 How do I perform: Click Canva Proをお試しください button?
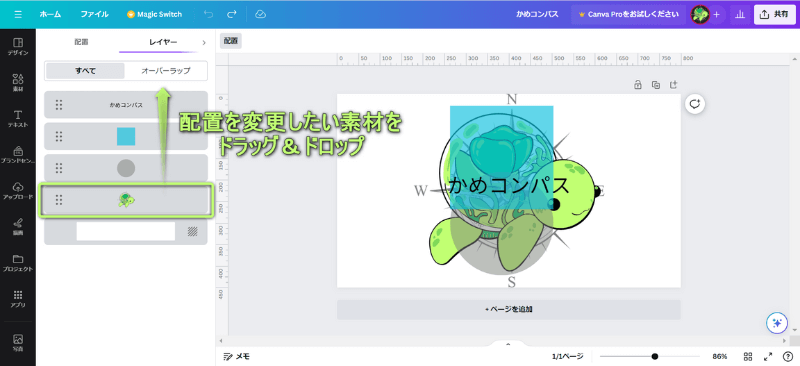tap(628, 14)
